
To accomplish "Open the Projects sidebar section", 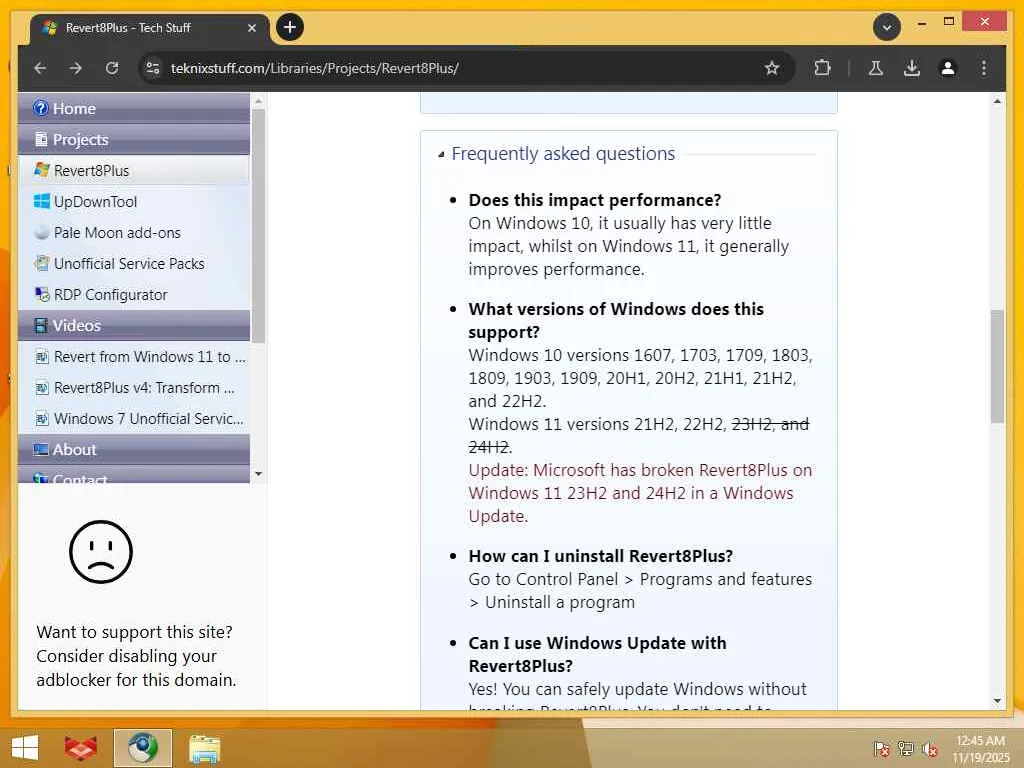I will point(134,139).
